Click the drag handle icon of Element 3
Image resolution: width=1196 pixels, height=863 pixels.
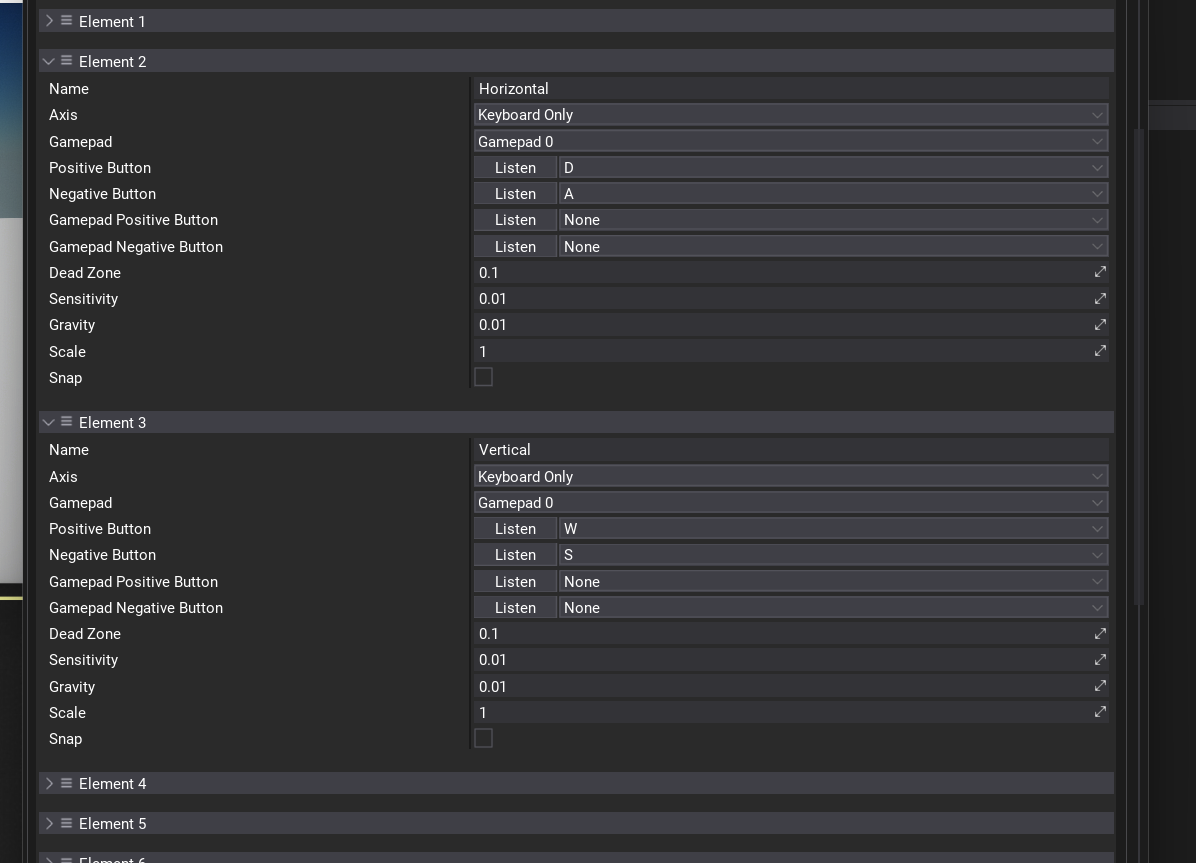(66, 422)
